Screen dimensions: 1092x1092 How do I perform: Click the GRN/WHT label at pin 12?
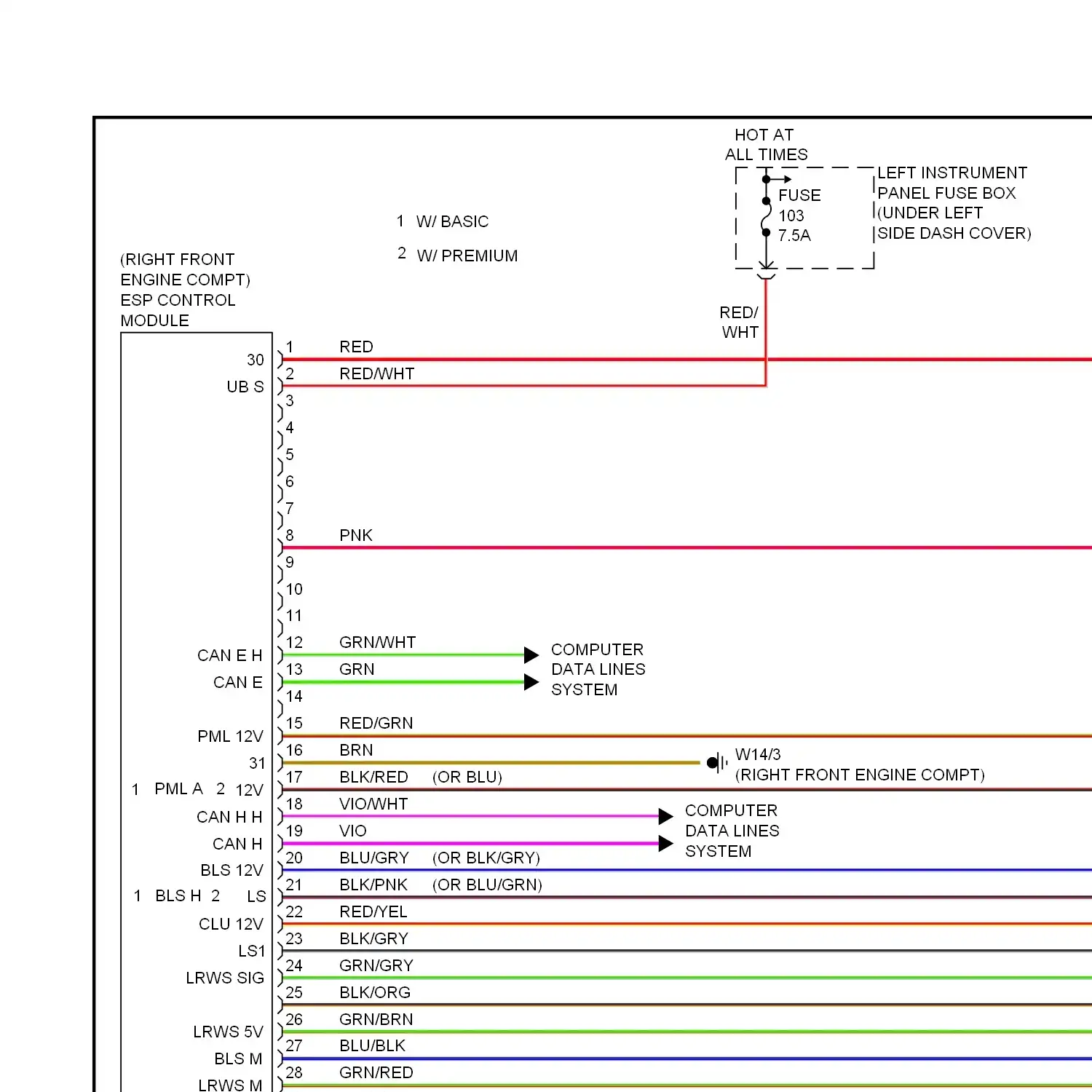click(377, 642)
